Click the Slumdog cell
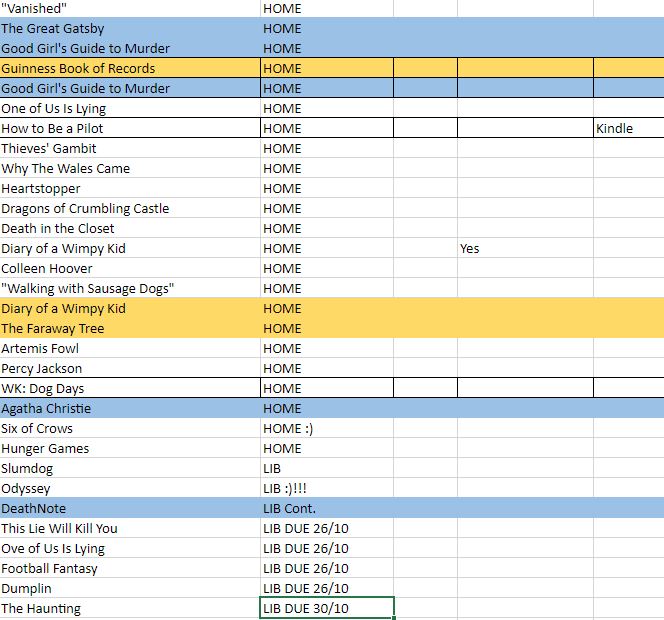 (130, 468)
